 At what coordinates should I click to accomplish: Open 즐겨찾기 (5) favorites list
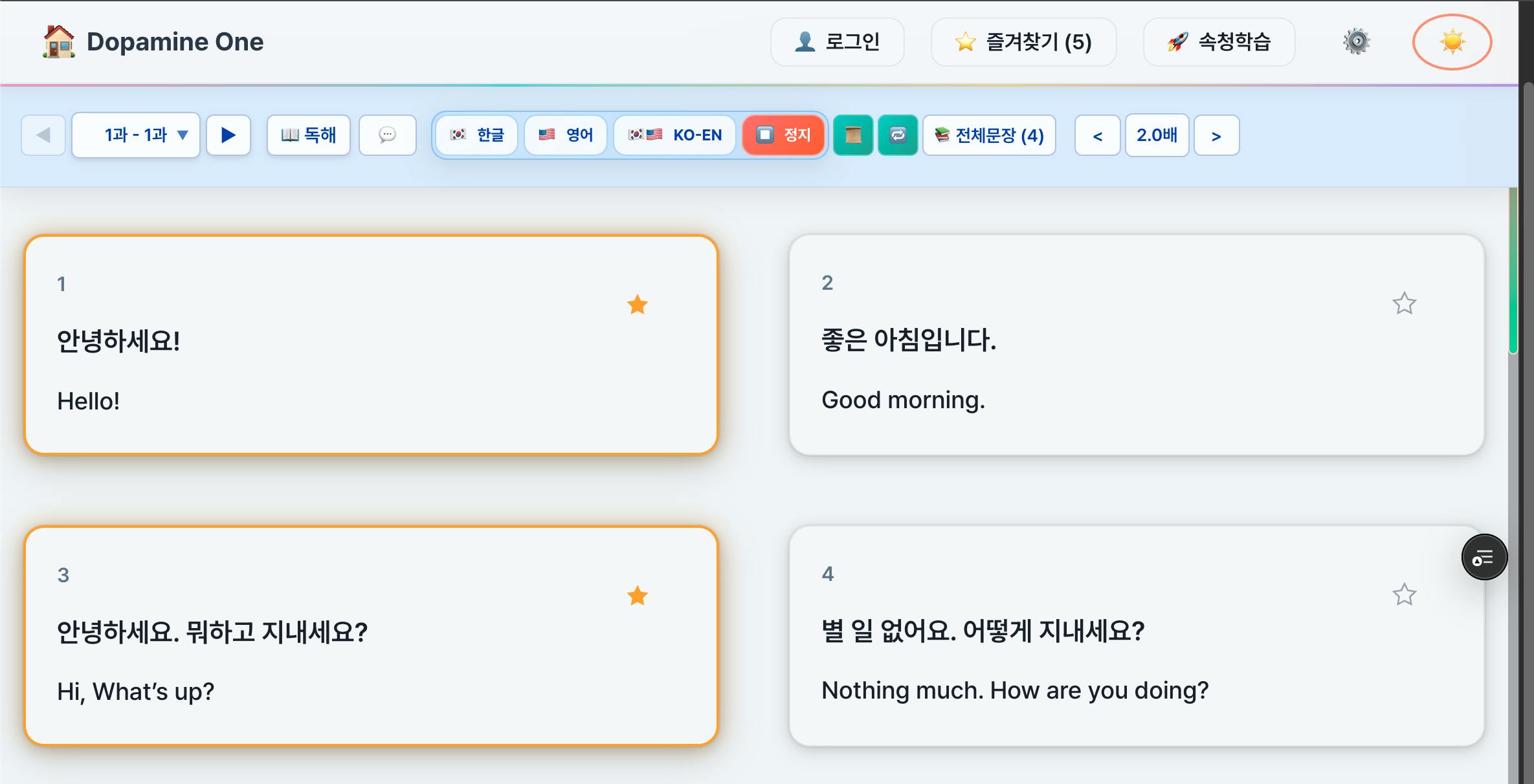point(1023,42)
